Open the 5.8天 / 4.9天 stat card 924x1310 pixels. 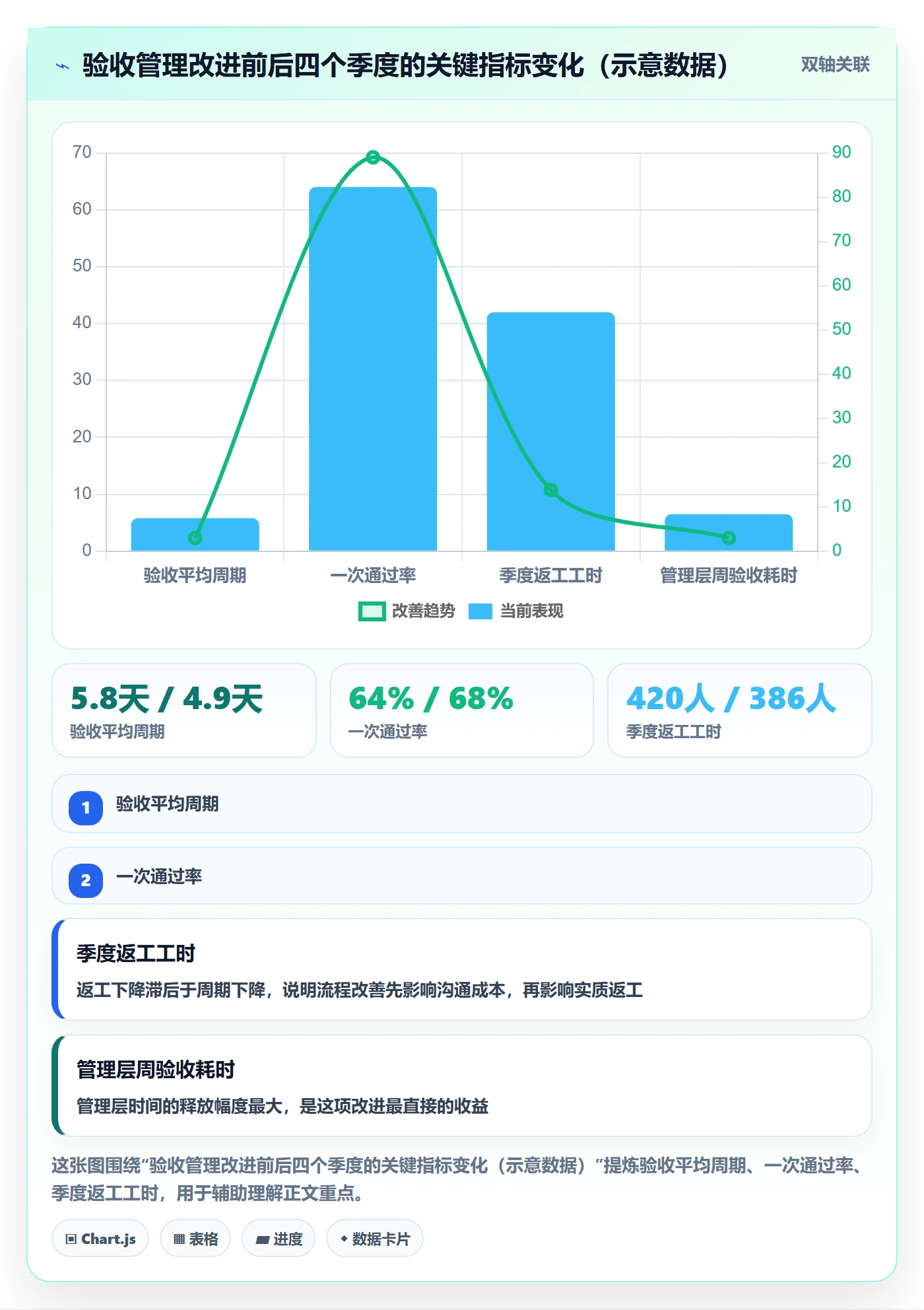click(184, 710)
